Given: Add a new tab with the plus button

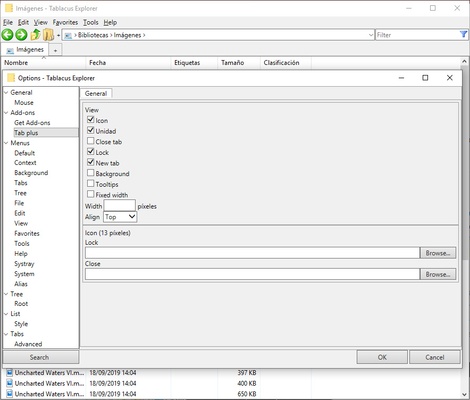Looking at the screenshot, I should pos(55,50).
